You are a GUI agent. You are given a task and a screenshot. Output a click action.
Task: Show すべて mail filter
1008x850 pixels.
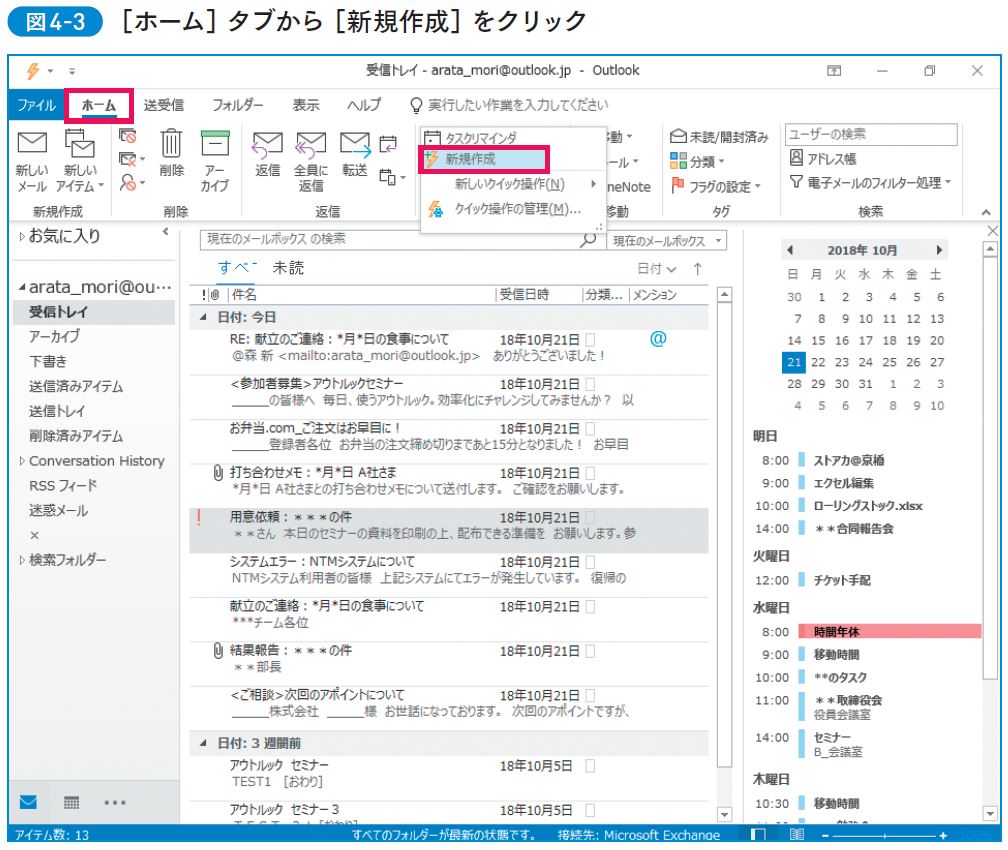point(237,267)
